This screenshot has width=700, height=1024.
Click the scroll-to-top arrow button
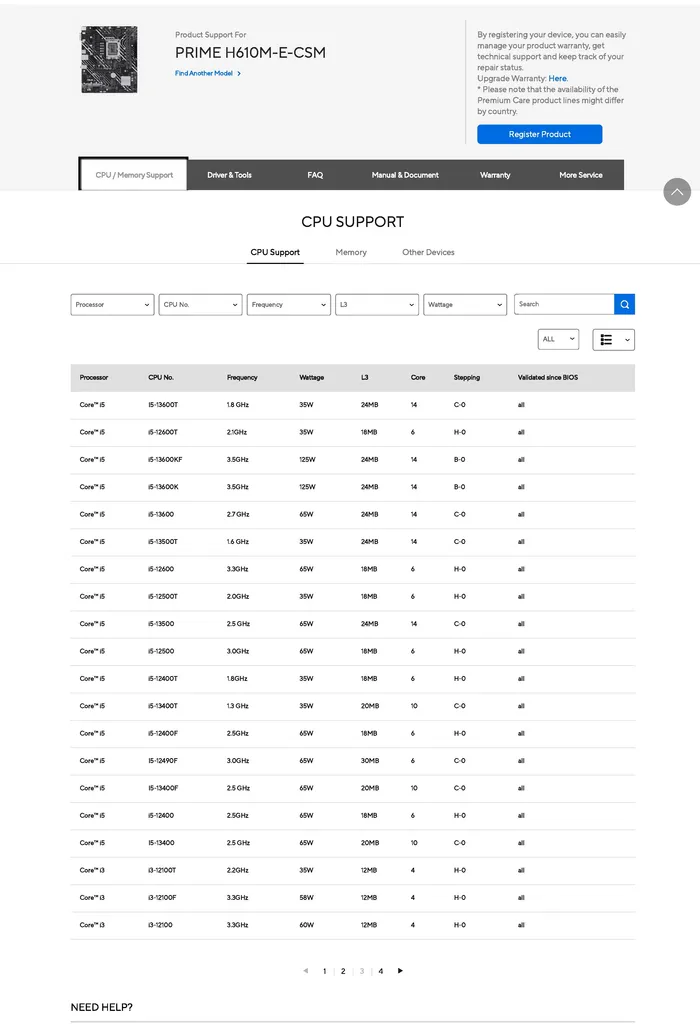pyautogui.click(x=677, y=192)
